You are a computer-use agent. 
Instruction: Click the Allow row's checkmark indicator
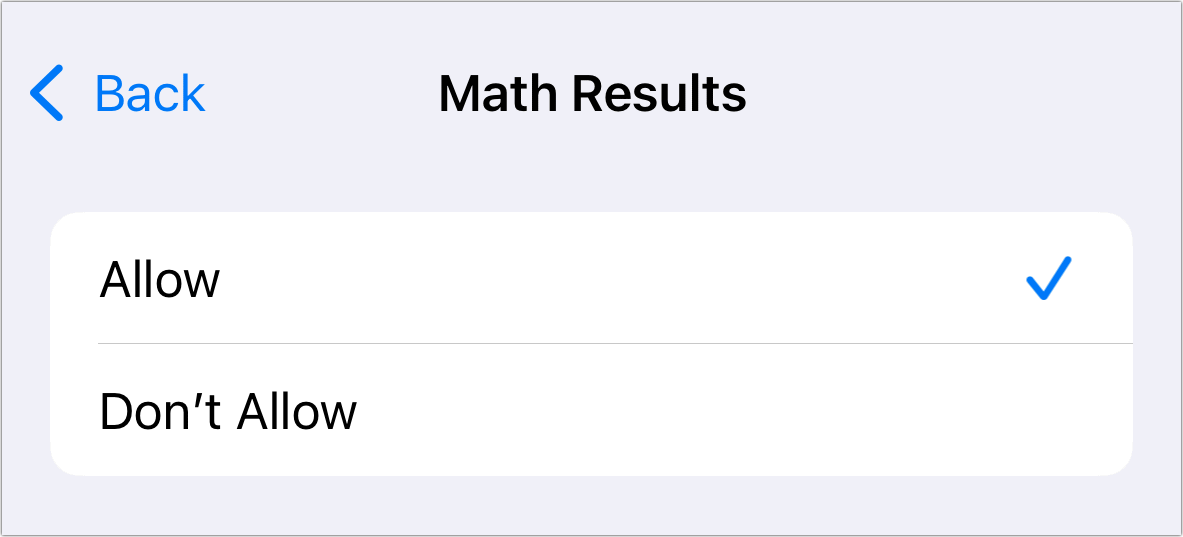pyautogui.click(x=1048, y=279)
